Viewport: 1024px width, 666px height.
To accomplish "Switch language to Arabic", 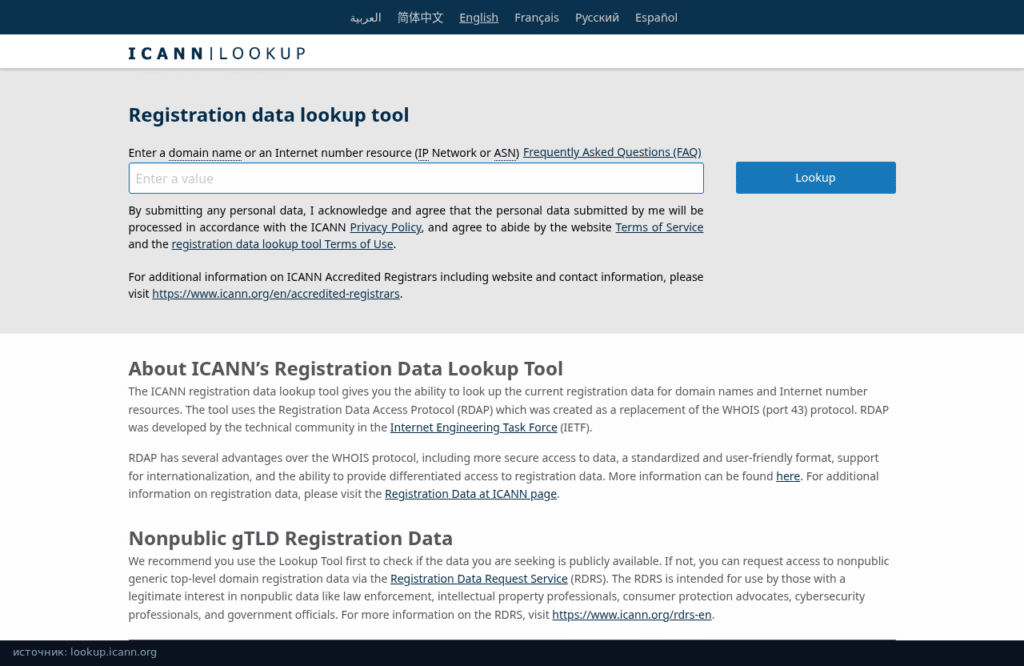I will click(x=365, y=18).
